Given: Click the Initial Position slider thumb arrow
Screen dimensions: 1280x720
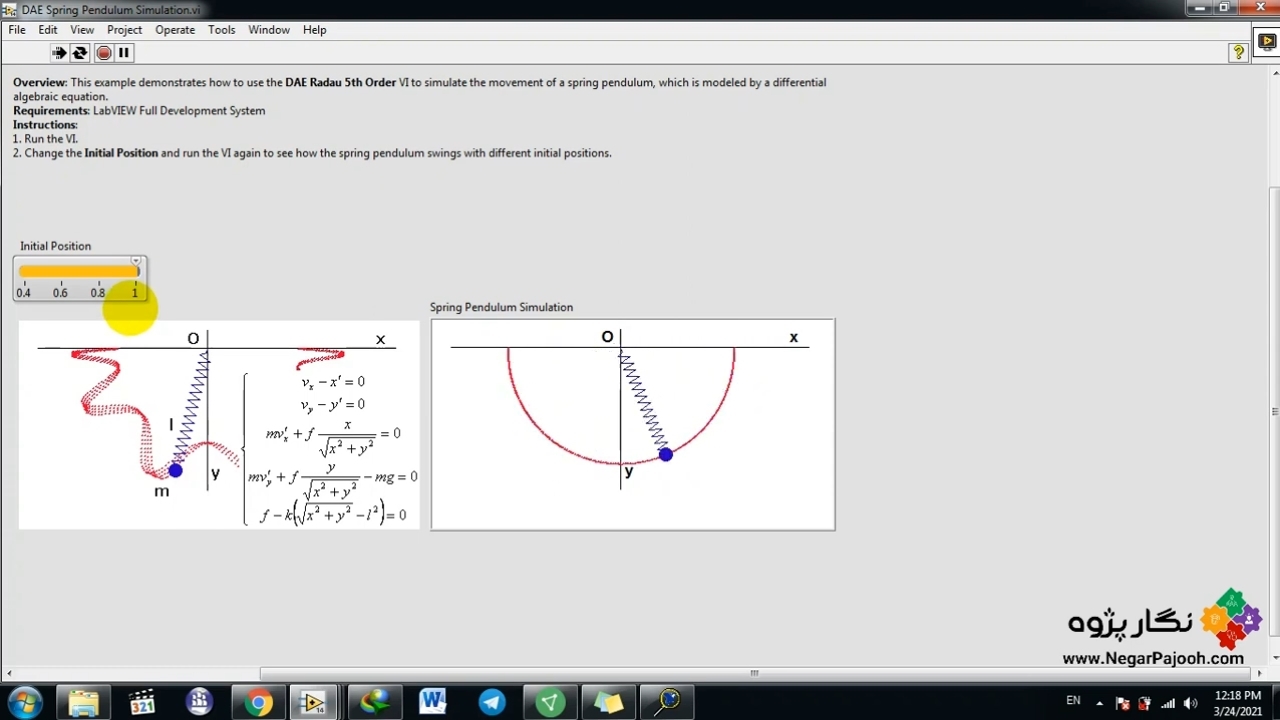Looking at the screenshot, I should point(136,262).
